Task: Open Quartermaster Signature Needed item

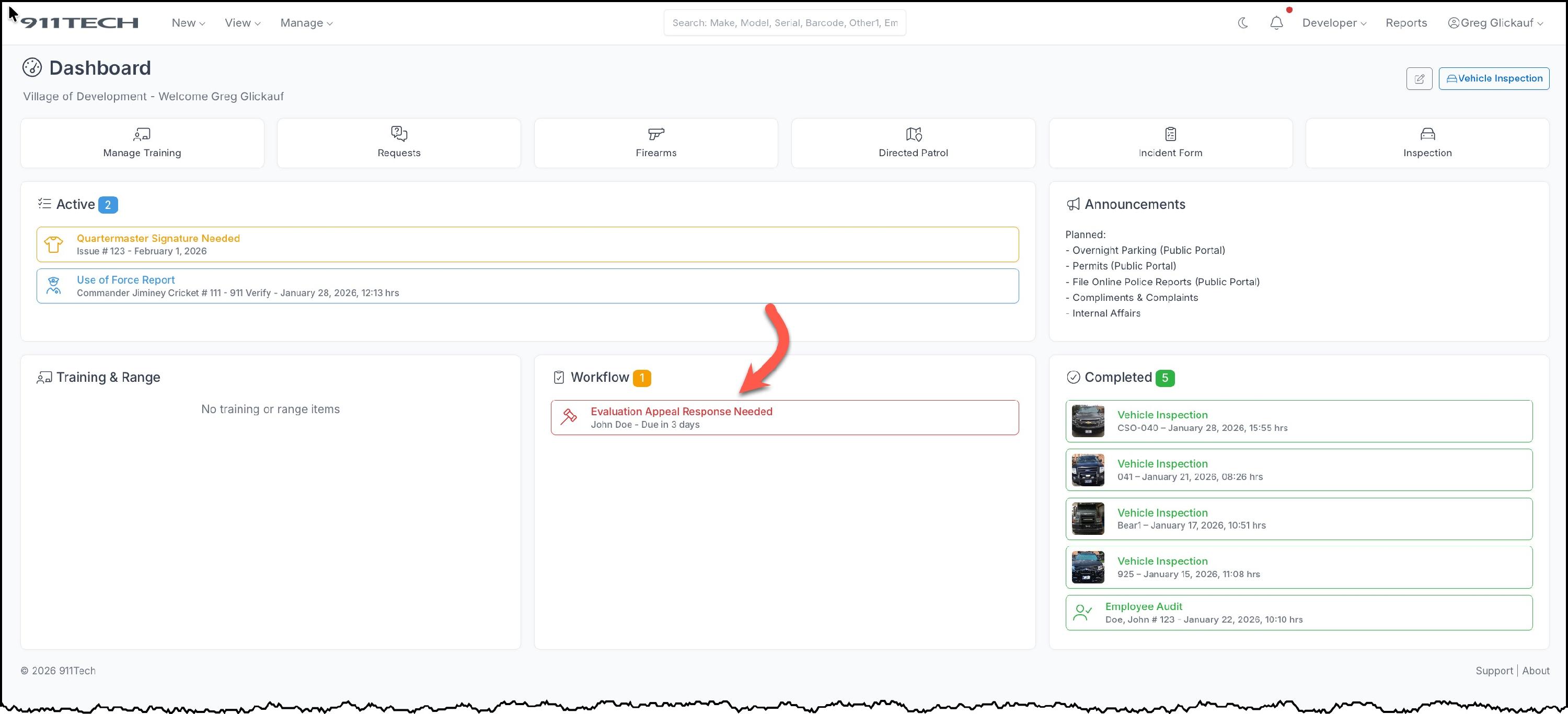Action: click(x=158, y=238)
